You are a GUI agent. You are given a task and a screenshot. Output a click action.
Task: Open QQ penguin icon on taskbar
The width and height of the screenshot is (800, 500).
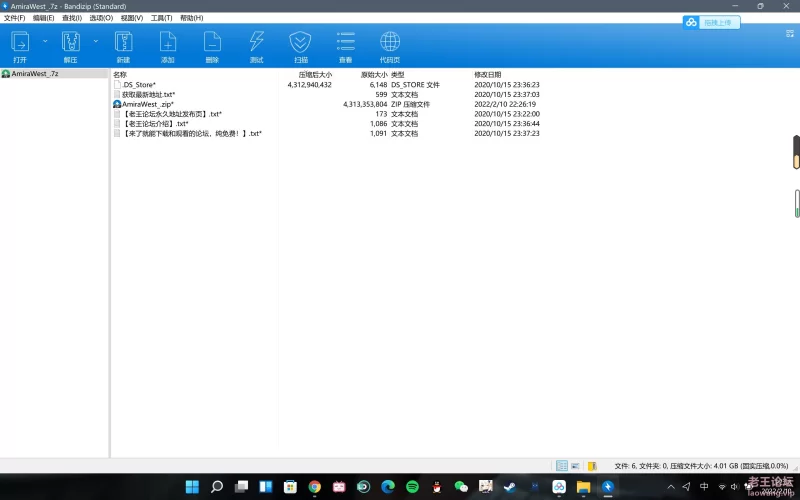pyautogui.click(x=437, y=487)
